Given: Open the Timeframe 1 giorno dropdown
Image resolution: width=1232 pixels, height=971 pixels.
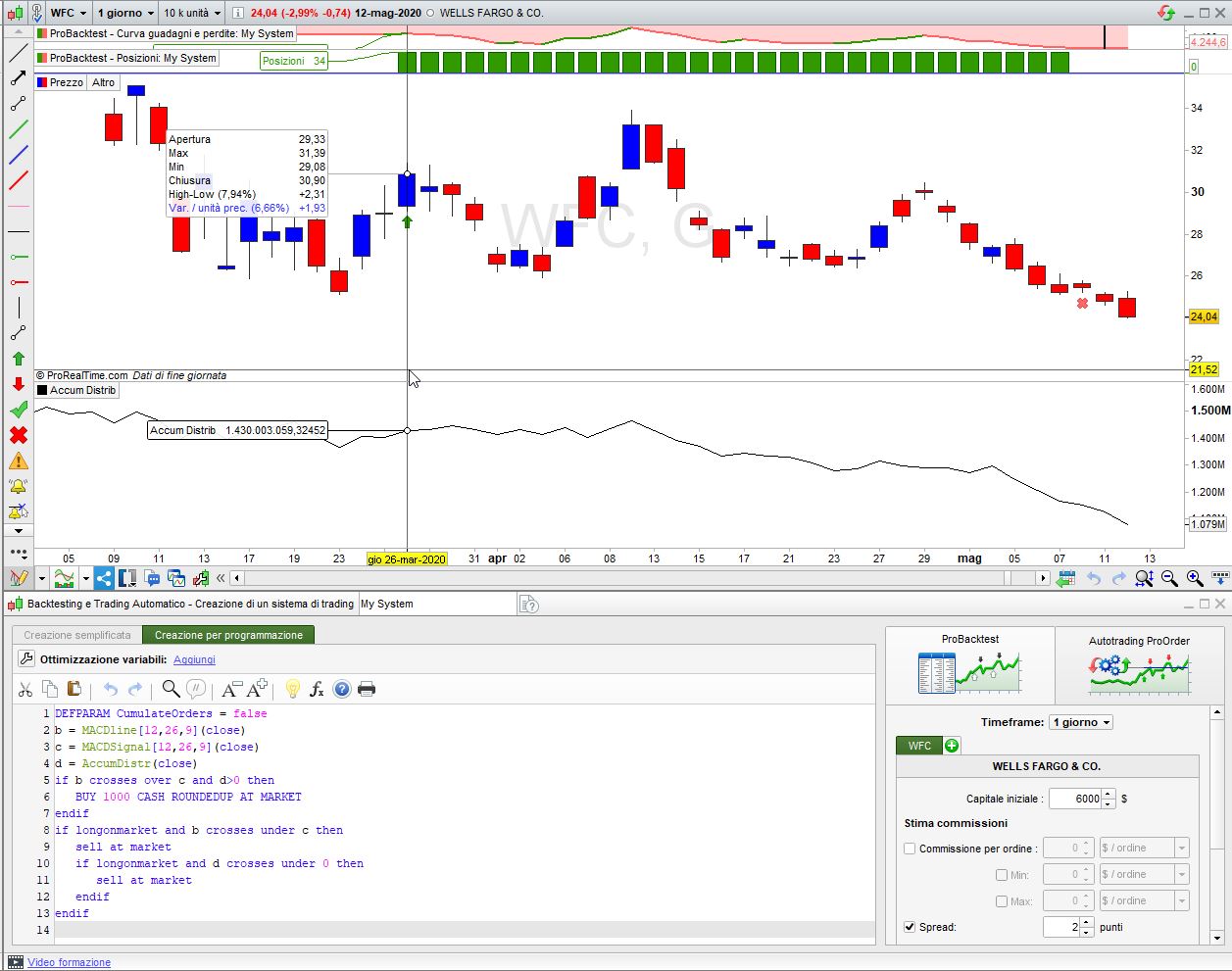Looking at the screenshot, I should (x=1081, y=722).
